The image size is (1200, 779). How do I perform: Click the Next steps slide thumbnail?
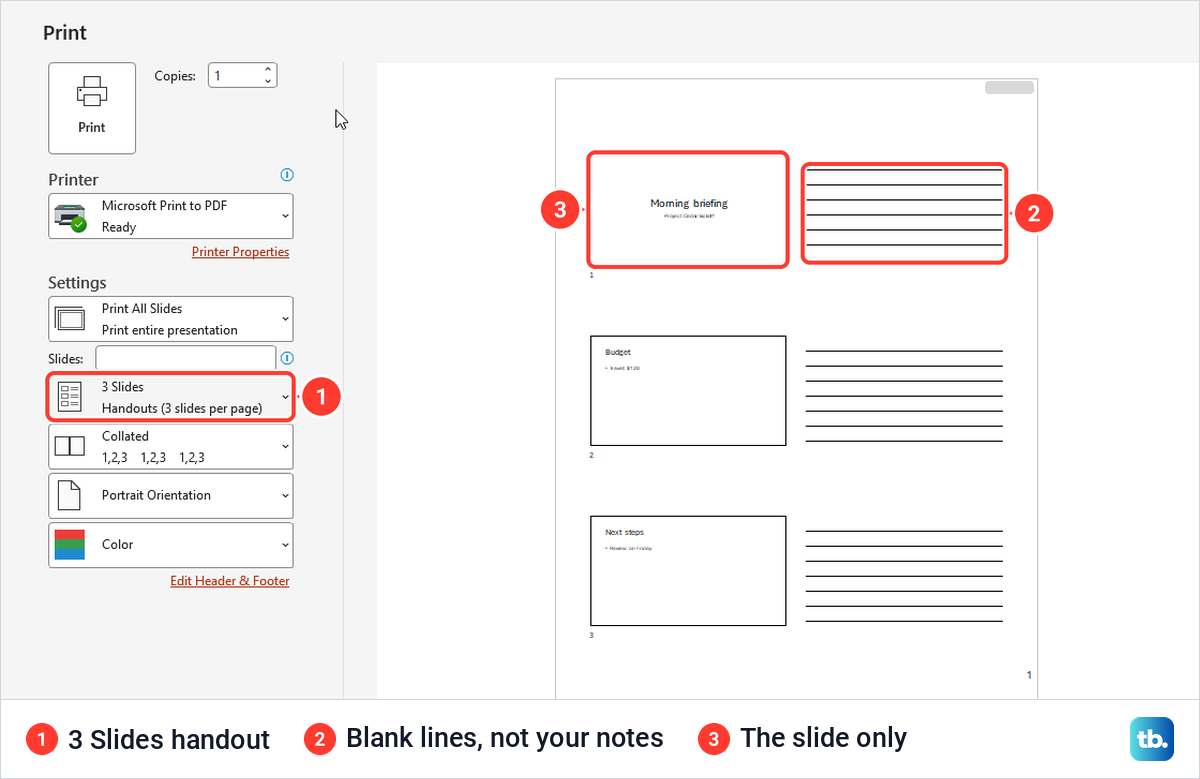688,570
